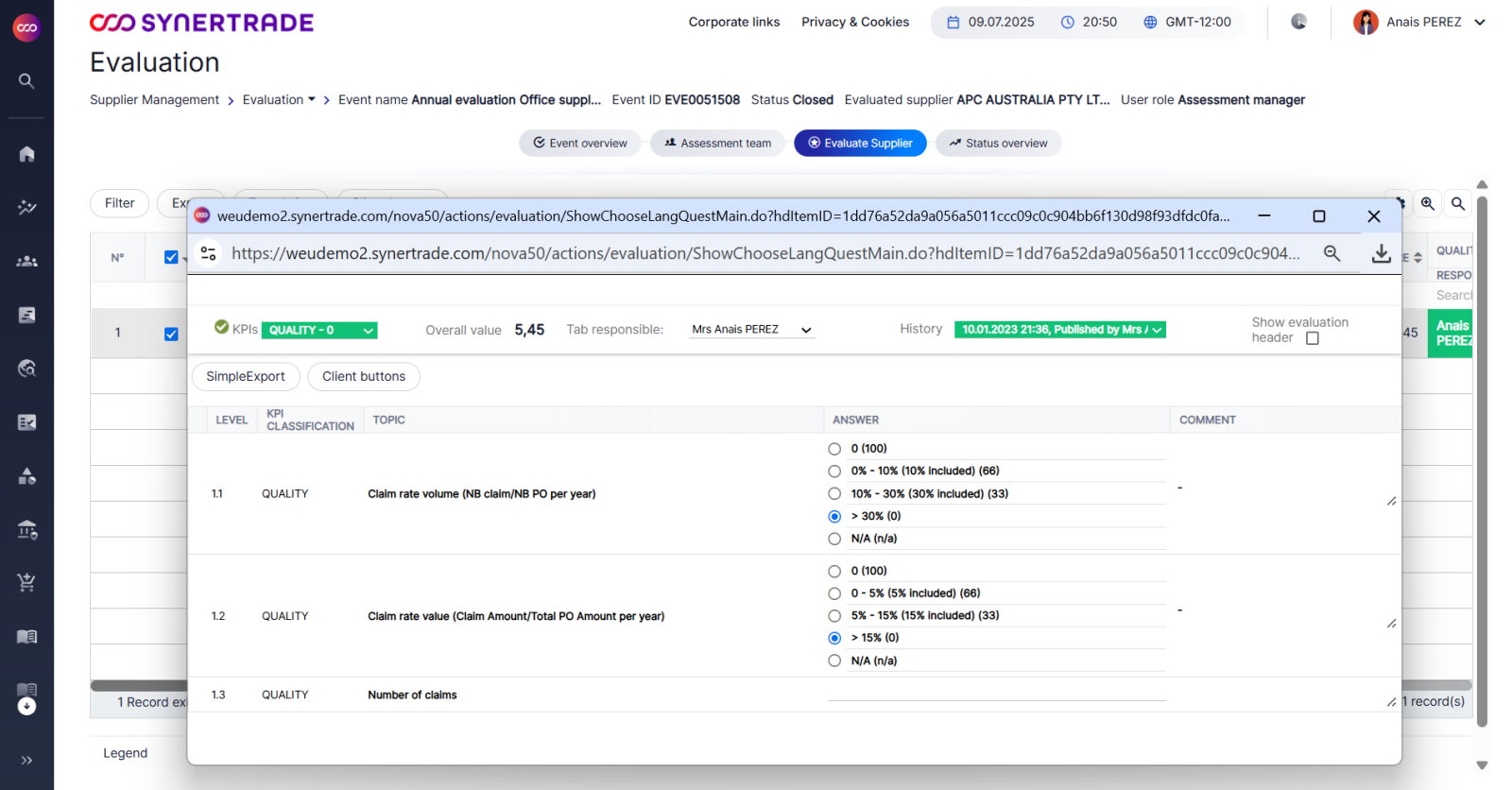Click the SimpleExport button
The image size is (1512, 790).
point(246,376)
